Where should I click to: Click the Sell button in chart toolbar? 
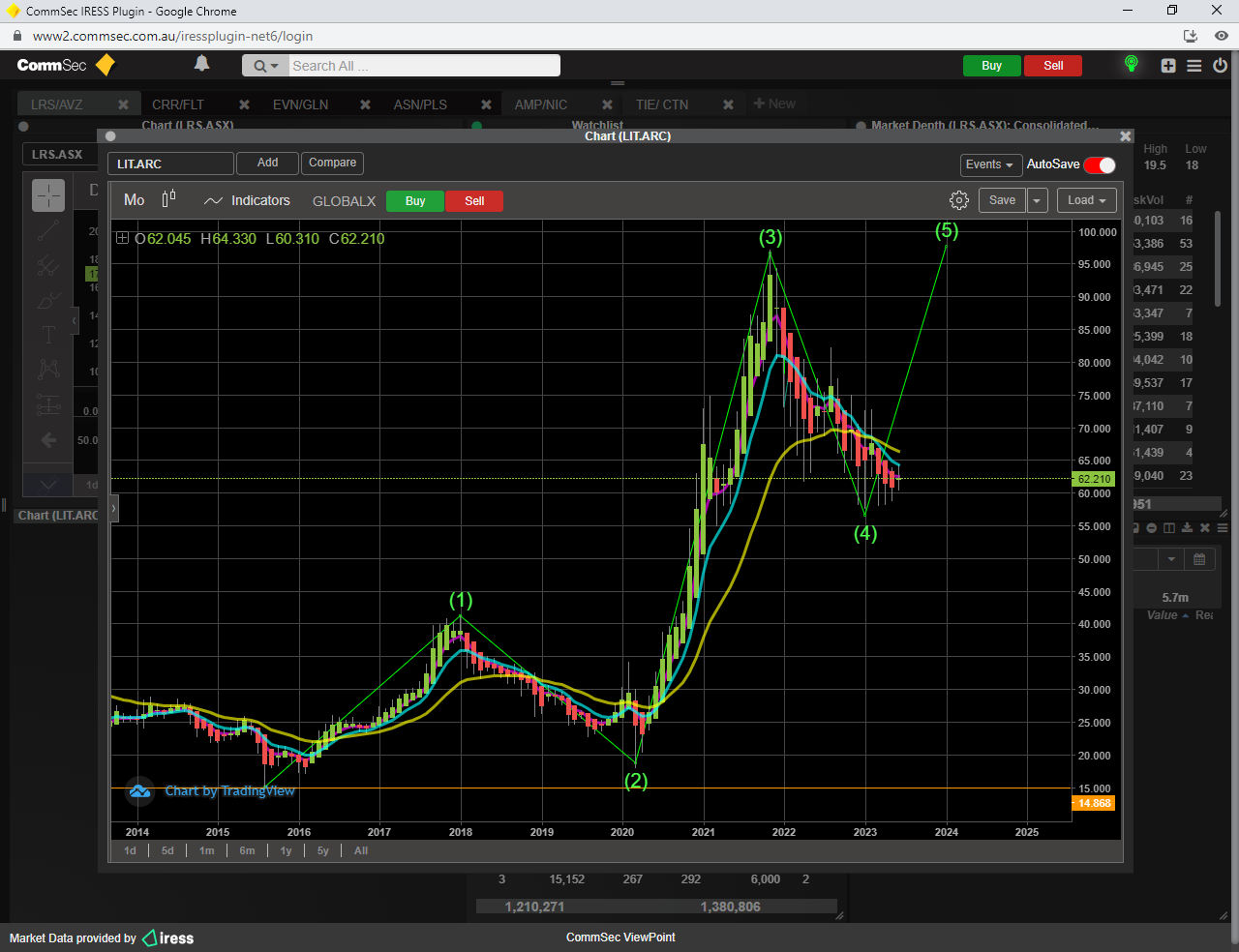point(474,201)
